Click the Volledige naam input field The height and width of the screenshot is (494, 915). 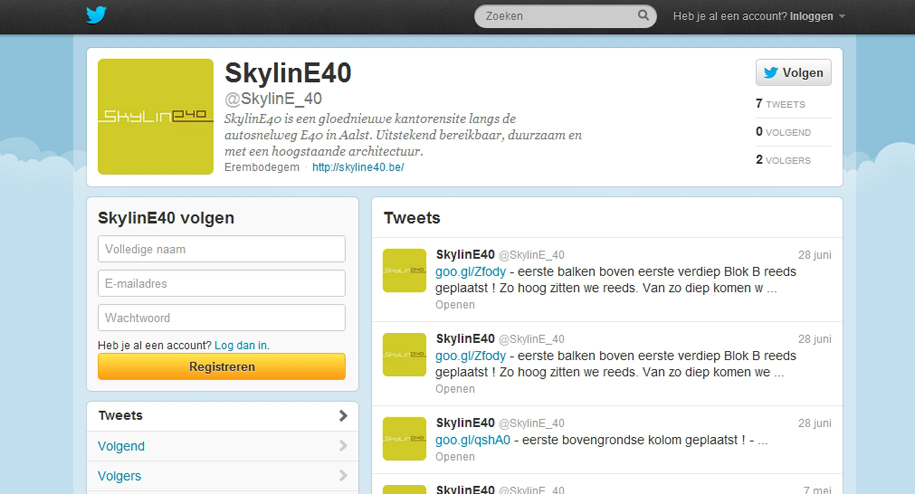pos(222,249)
